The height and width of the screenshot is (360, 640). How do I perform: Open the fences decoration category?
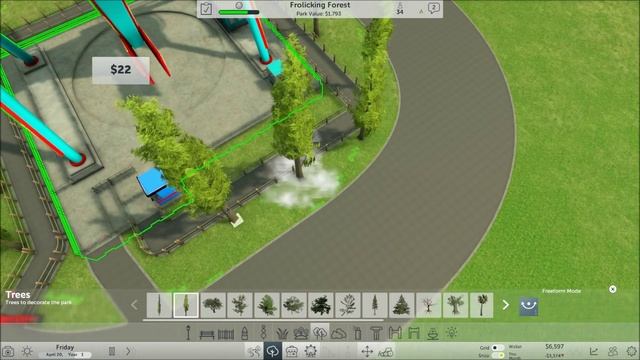click(x=226, y=335)
